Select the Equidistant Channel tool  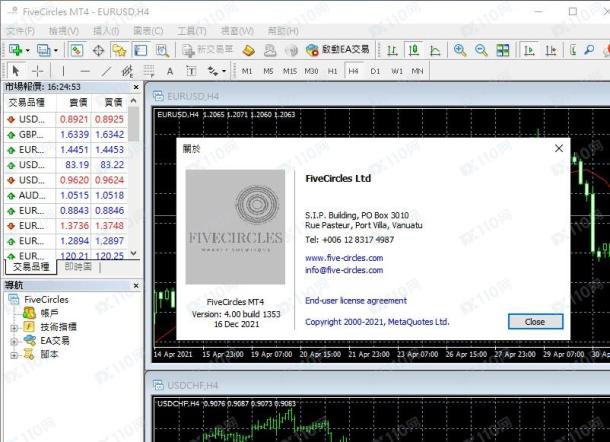tap(128, 71)
